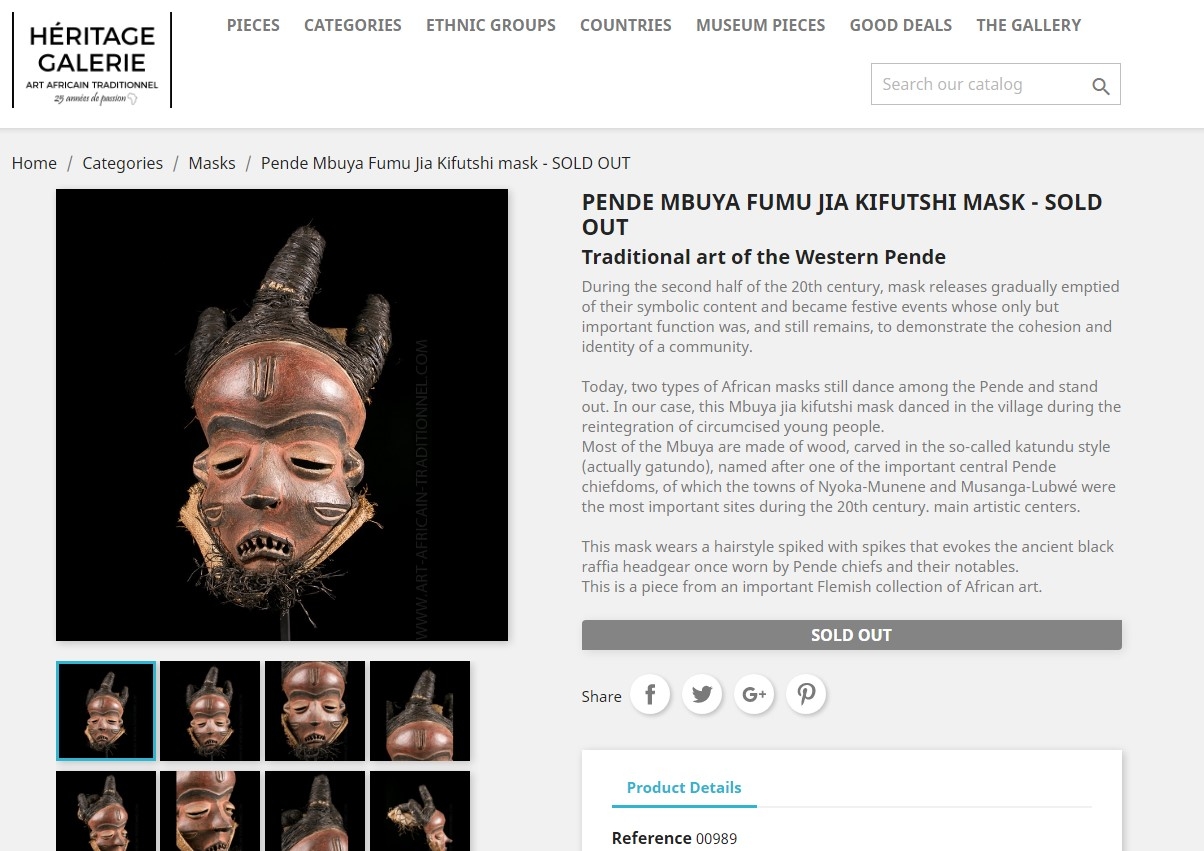Pin the mask on Pinterest
This screenshot has width=1204, height=851.
(806, 694)
